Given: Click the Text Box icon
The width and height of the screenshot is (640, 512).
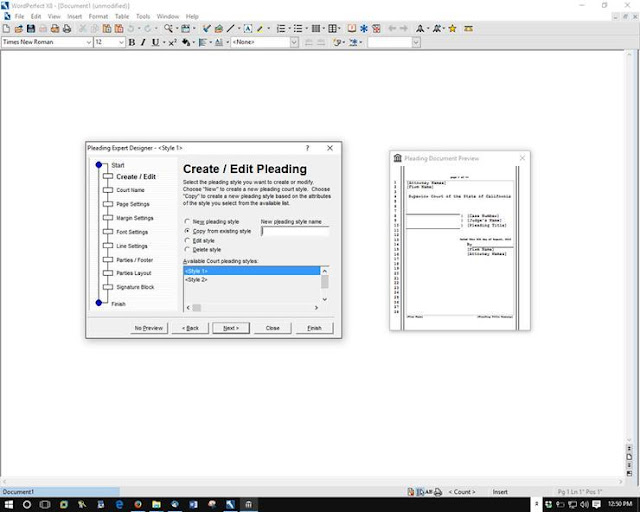Looking at the screenshot, I should point(248,29).
